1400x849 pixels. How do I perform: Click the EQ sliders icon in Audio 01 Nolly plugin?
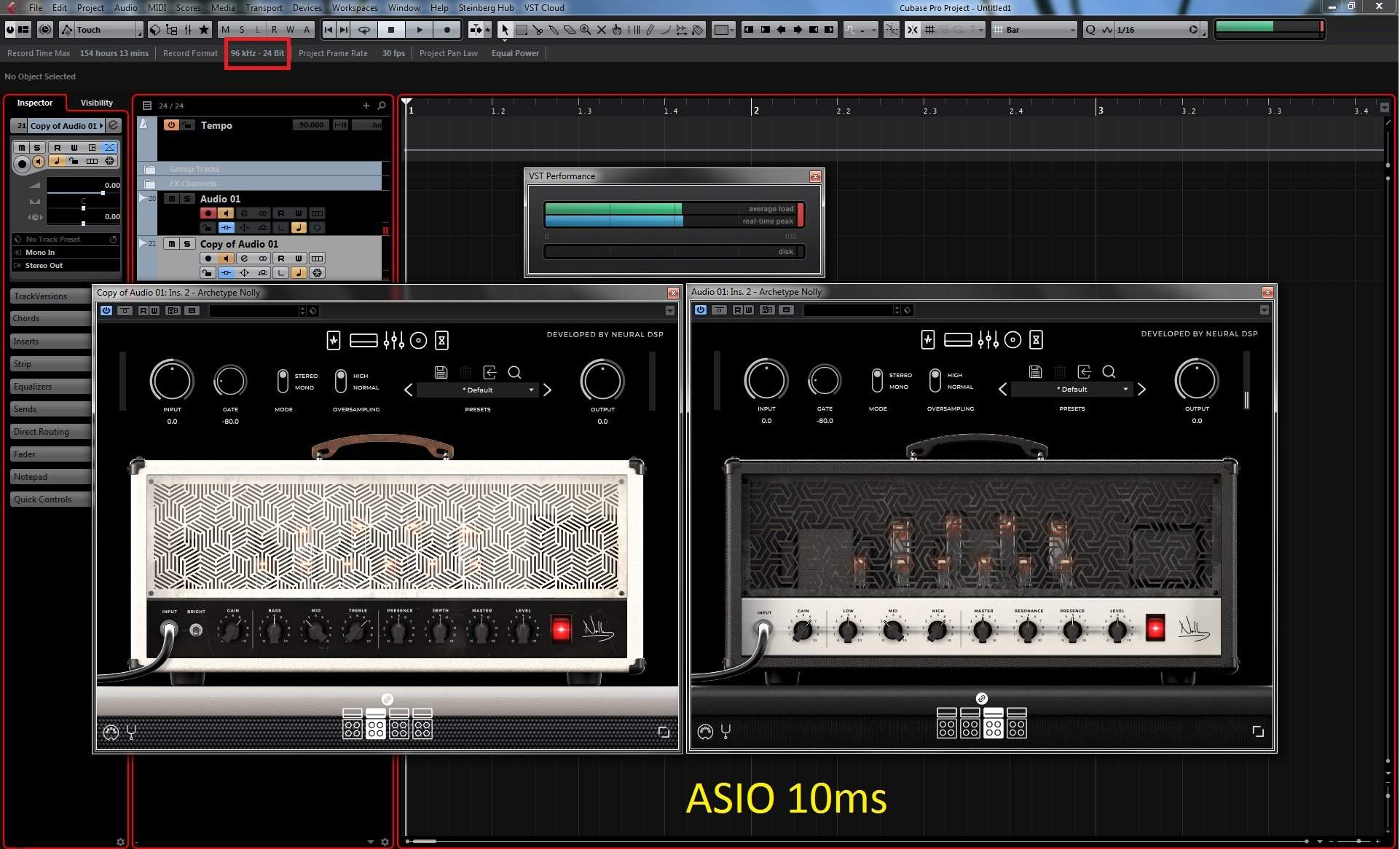pyautogui.click(x=988, y=340)
